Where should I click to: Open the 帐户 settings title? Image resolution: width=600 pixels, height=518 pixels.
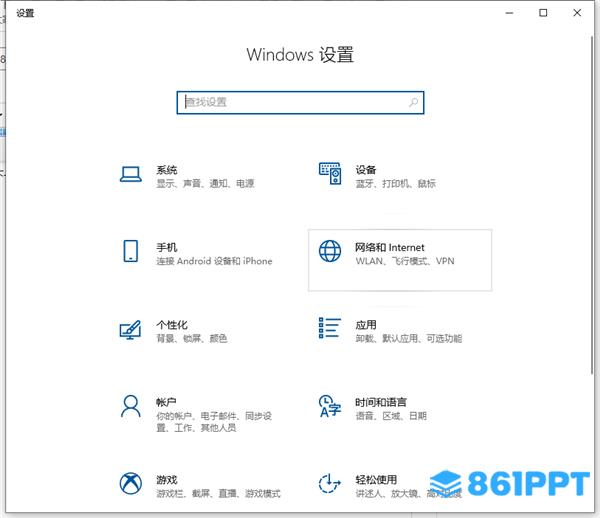point(166,402)
